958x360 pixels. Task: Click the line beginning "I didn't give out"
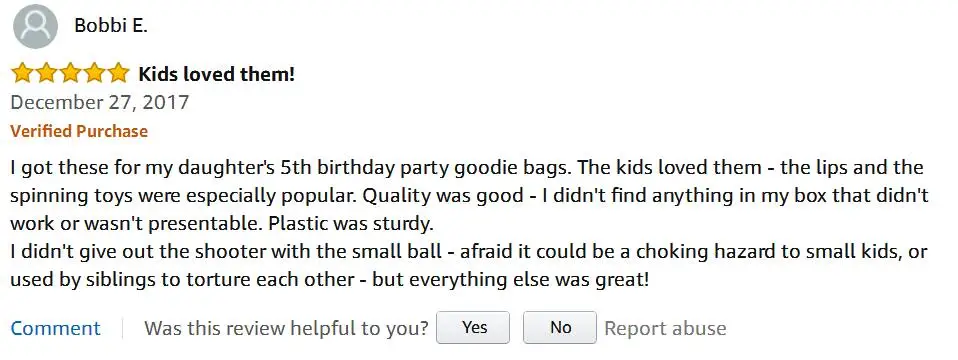[469, 252]
